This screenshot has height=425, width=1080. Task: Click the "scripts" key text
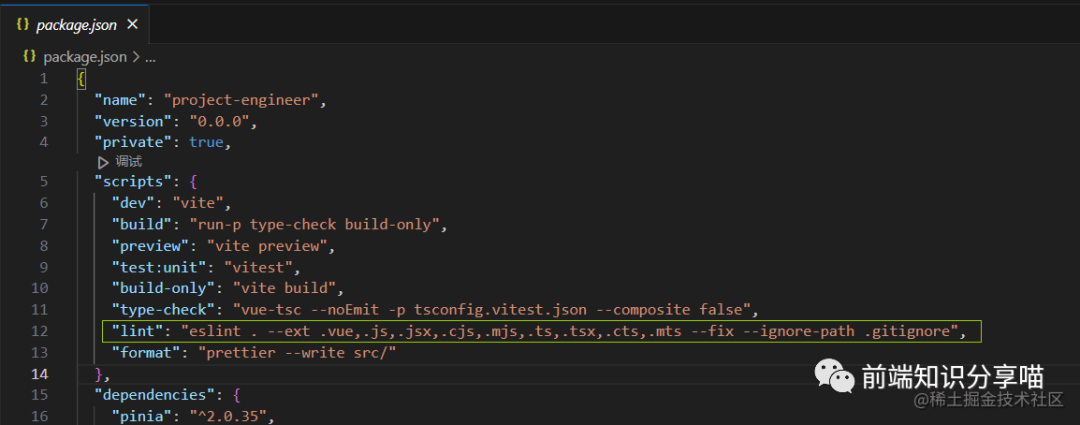[x=133, y=183]
